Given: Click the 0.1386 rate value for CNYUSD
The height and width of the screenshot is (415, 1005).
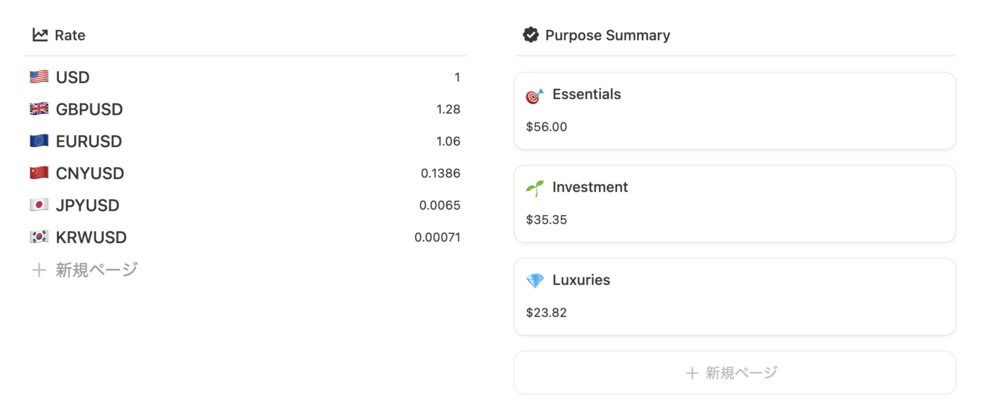Looking at the screenshot, I should point(440,173).
